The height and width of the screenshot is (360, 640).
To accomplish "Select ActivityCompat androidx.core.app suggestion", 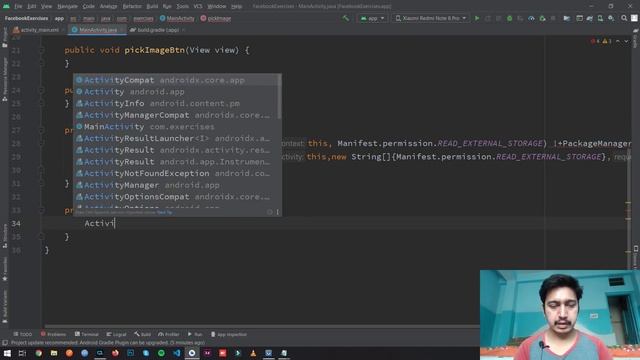I will click(176, 80).
